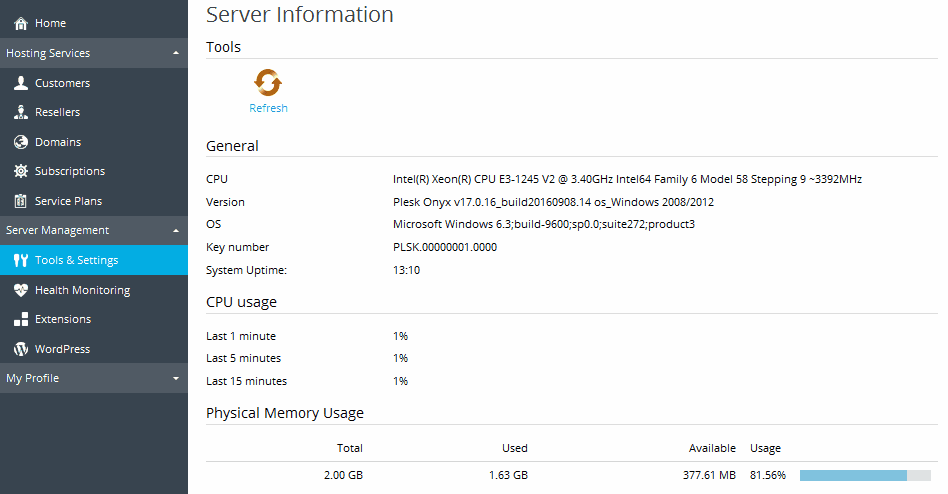
Task: Open Tools & Settings menu item
Action: tap(76, 260)
